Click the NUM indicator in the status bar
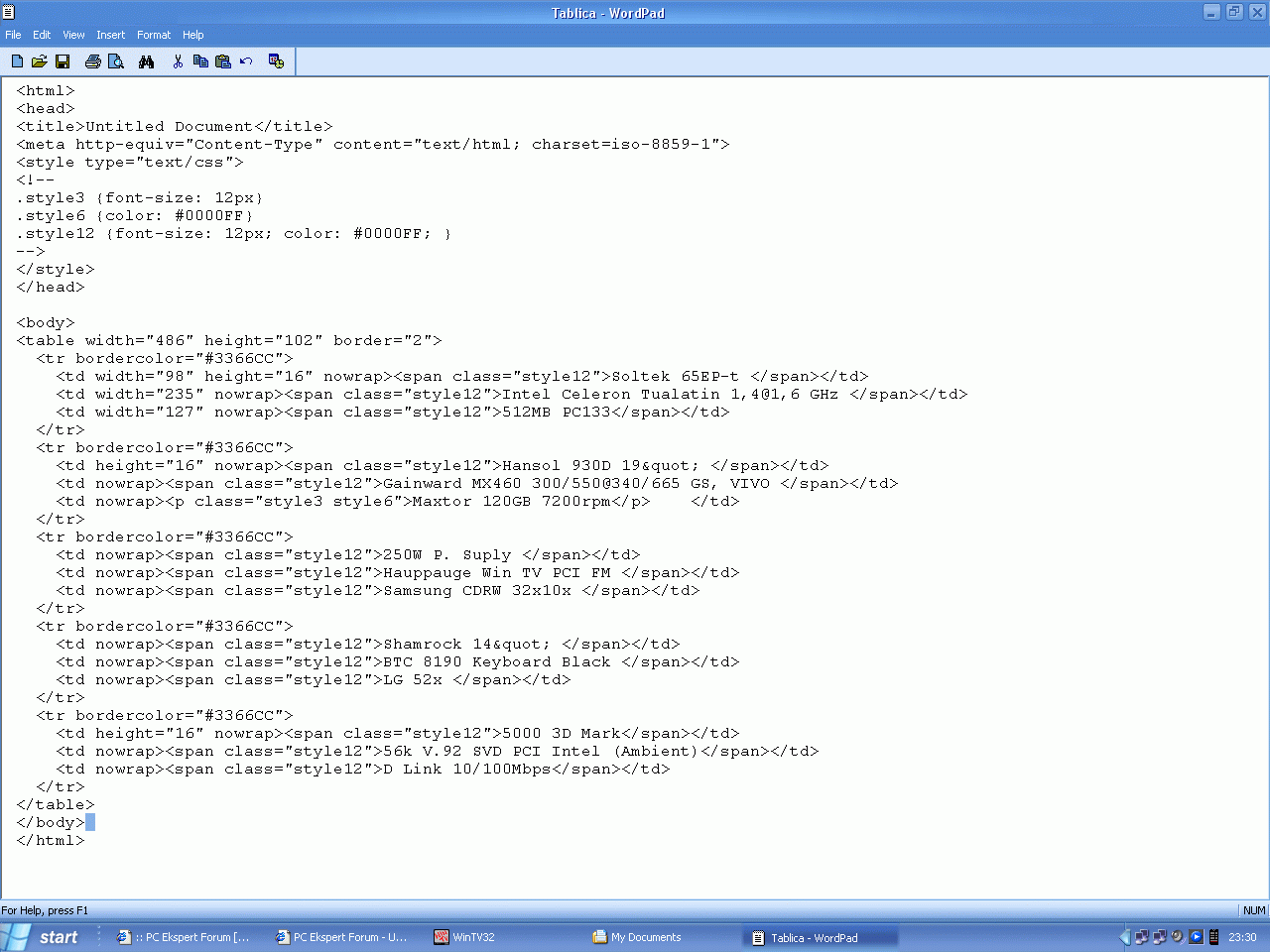 [x=1254, y=910]
